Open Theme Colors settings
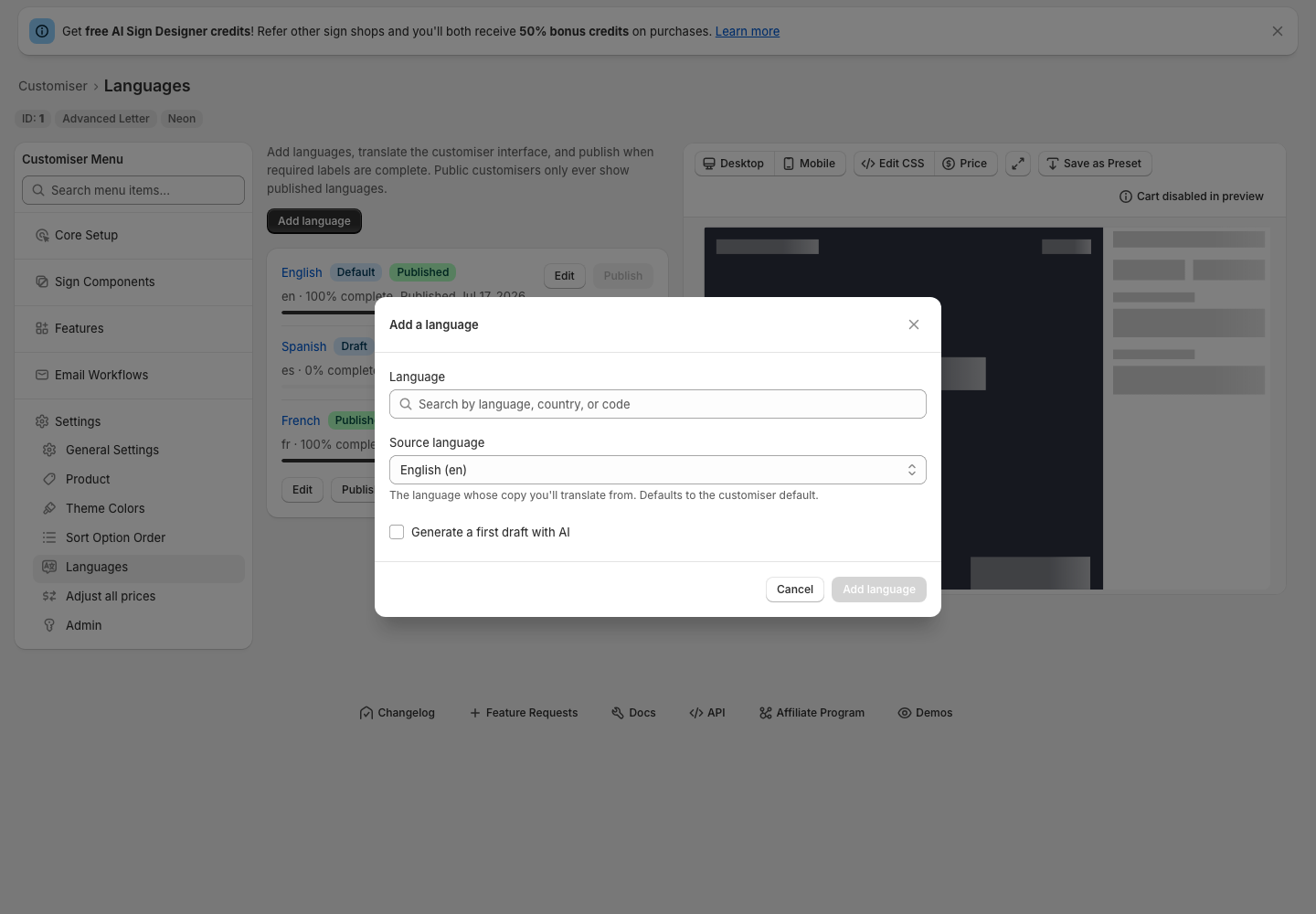The image size is (1316, 914). [139, 508]
